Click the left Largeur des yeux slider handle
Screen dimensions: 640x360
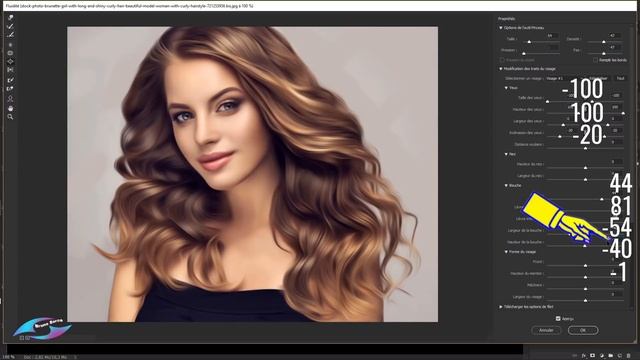tap(564, 124)
